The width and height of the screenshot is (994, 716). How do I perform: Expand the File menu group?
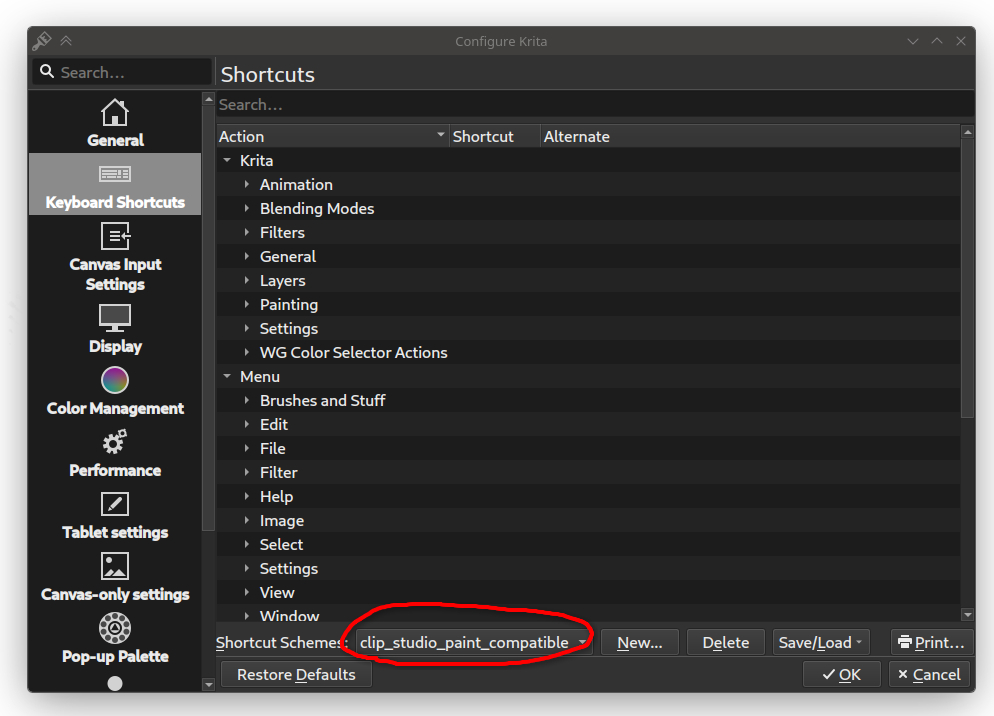click(247, 449)
